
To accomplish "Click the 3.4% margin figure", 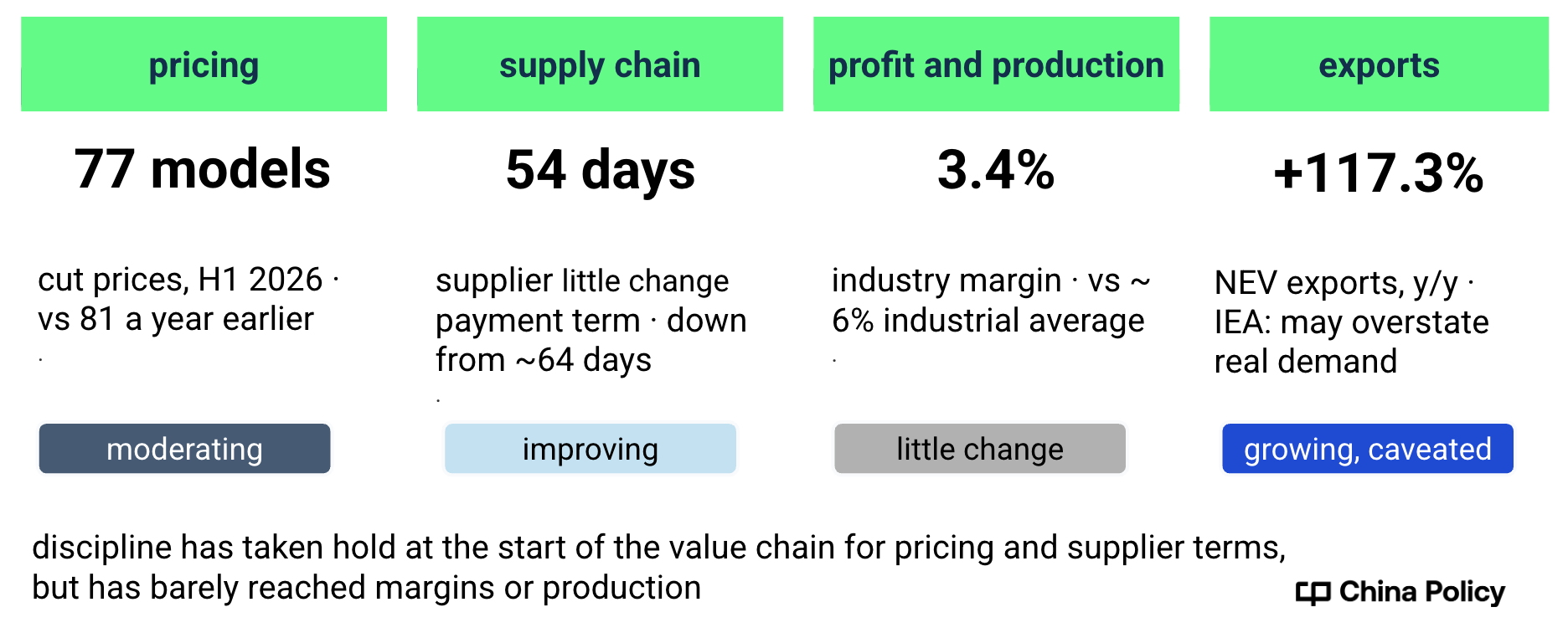I will point(996,169).
